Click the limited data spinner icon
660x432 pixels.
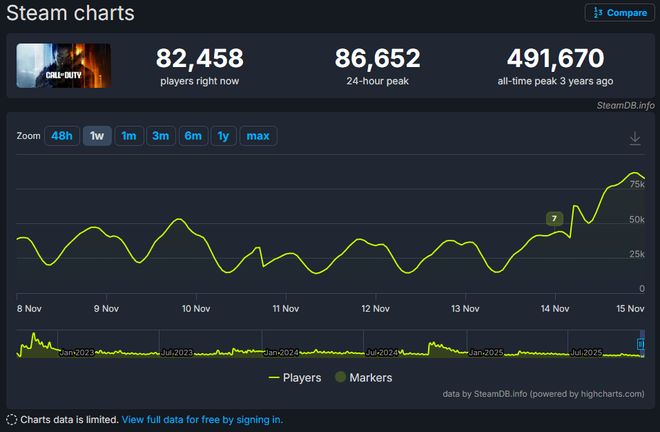(11, 420)
